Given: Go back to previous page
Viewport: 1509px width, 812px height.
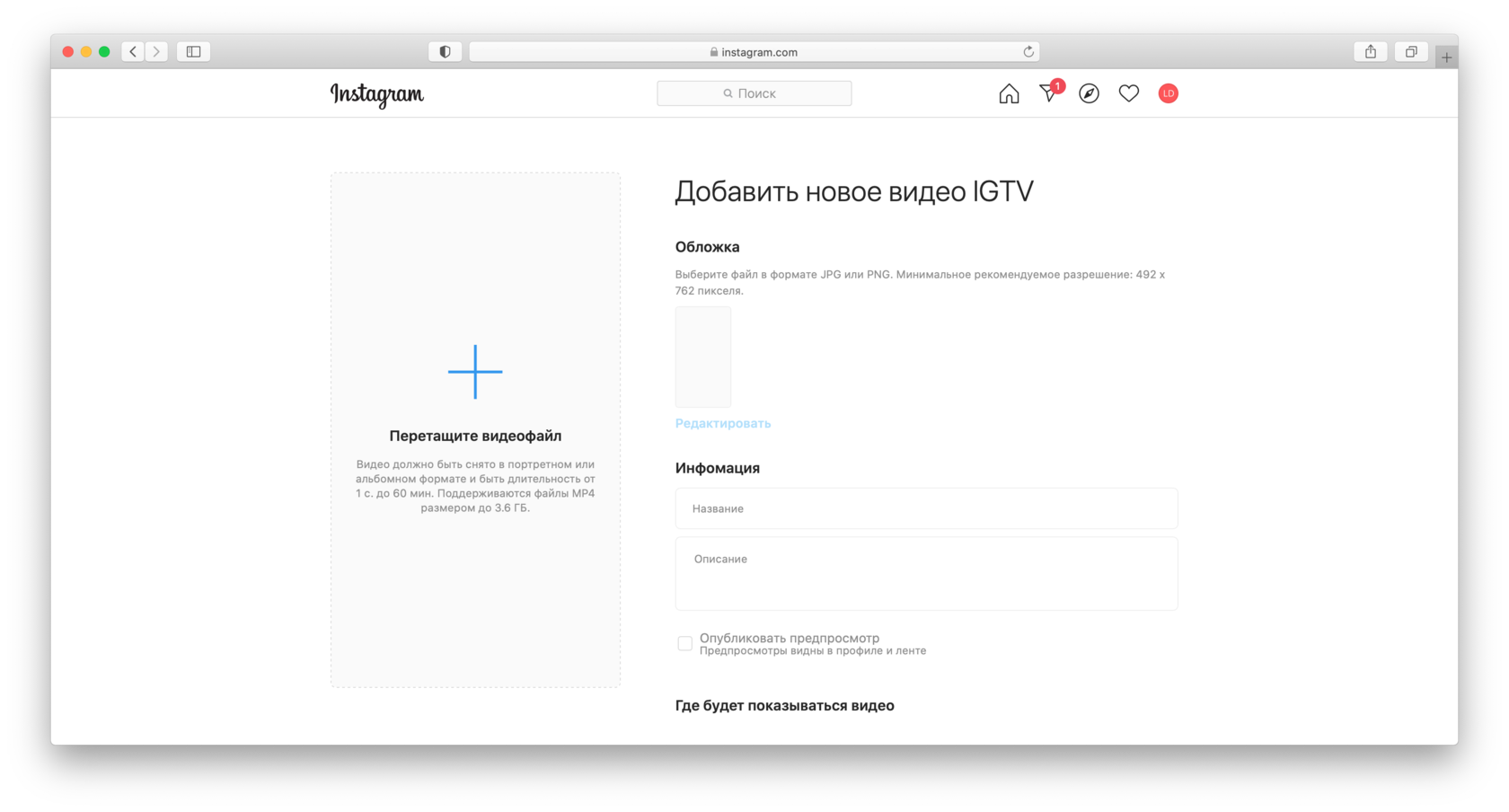Looking at the screenshot, I should [133, 52].
